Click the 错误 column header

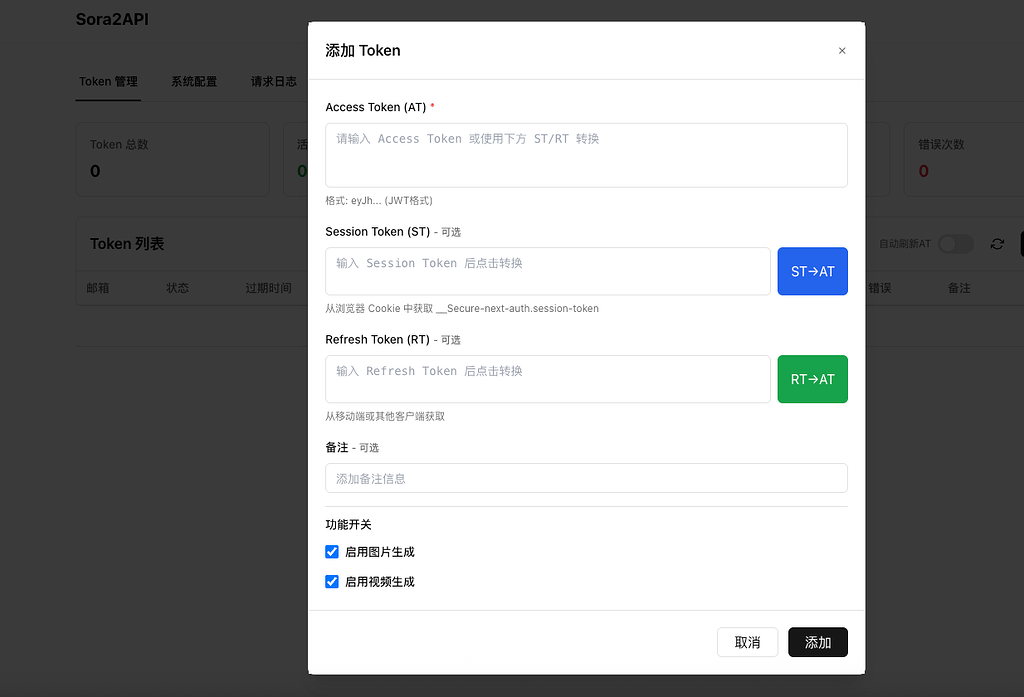880,288
